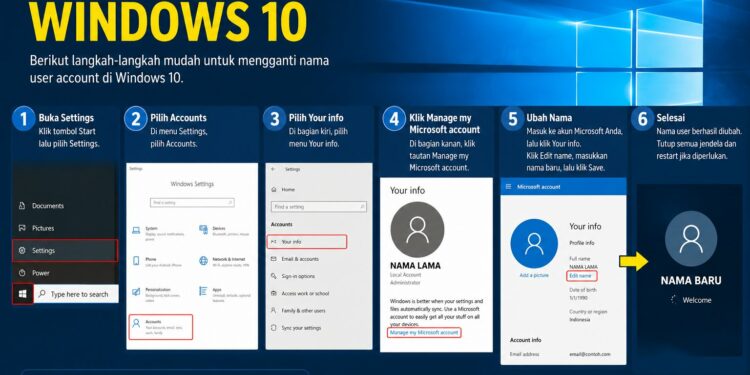Screen dimensions: 750x375
Task: Click the 'Profile info' label
Action: point(582,243)
